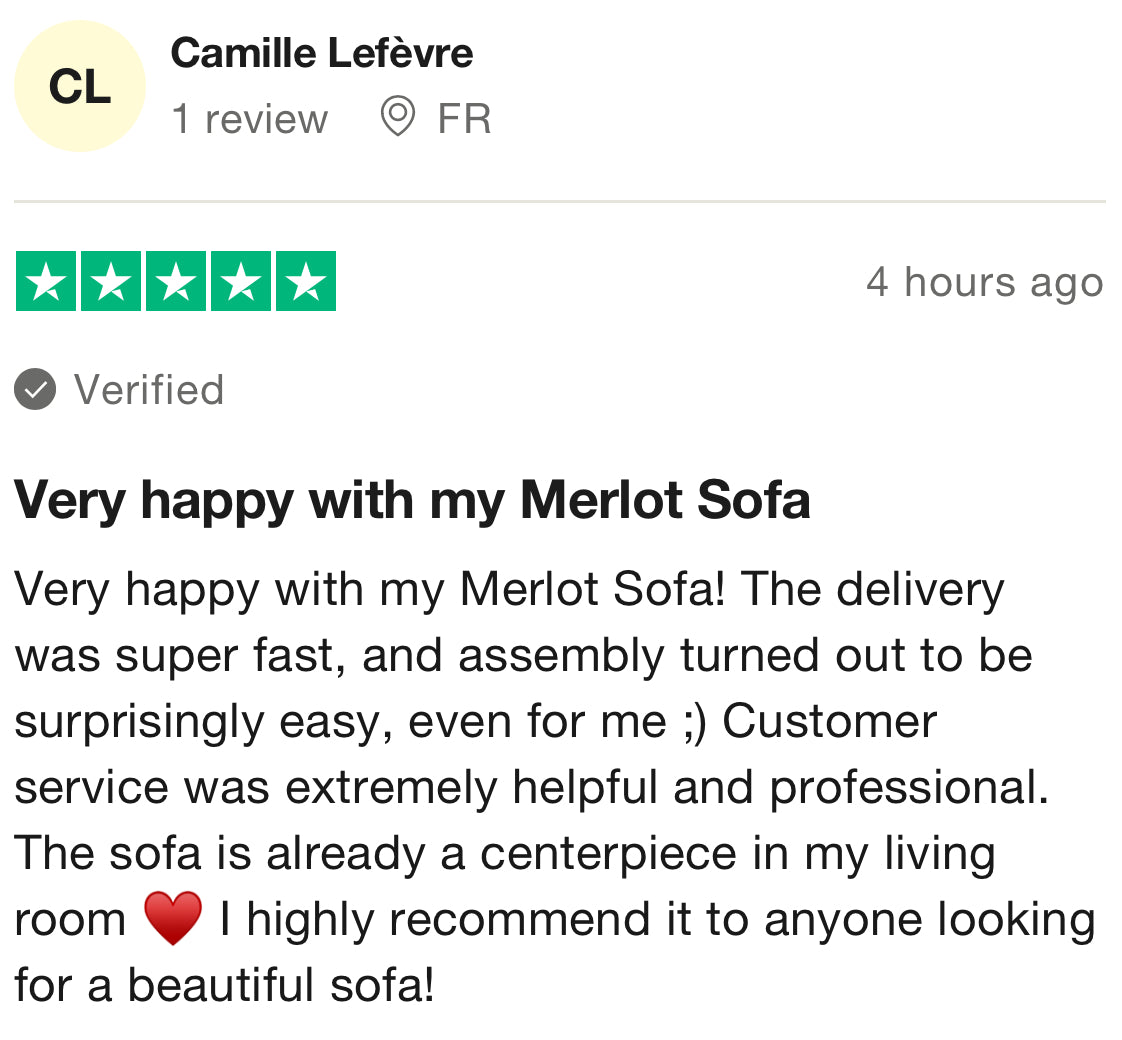Open the bold review title heading
Screen dimensions: 1122x1040
click(x=411, y=499)
